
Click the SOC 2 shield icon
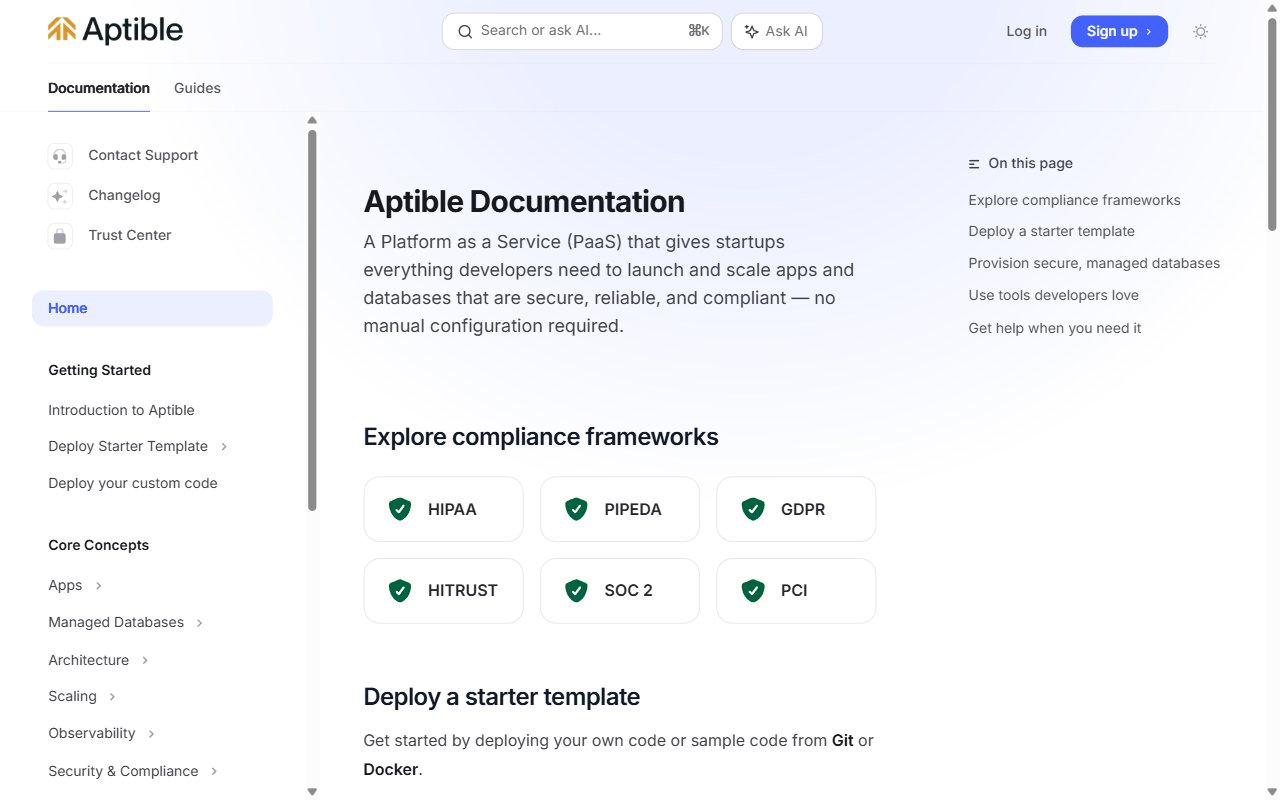pyautogui.click(x=576, y=590)
